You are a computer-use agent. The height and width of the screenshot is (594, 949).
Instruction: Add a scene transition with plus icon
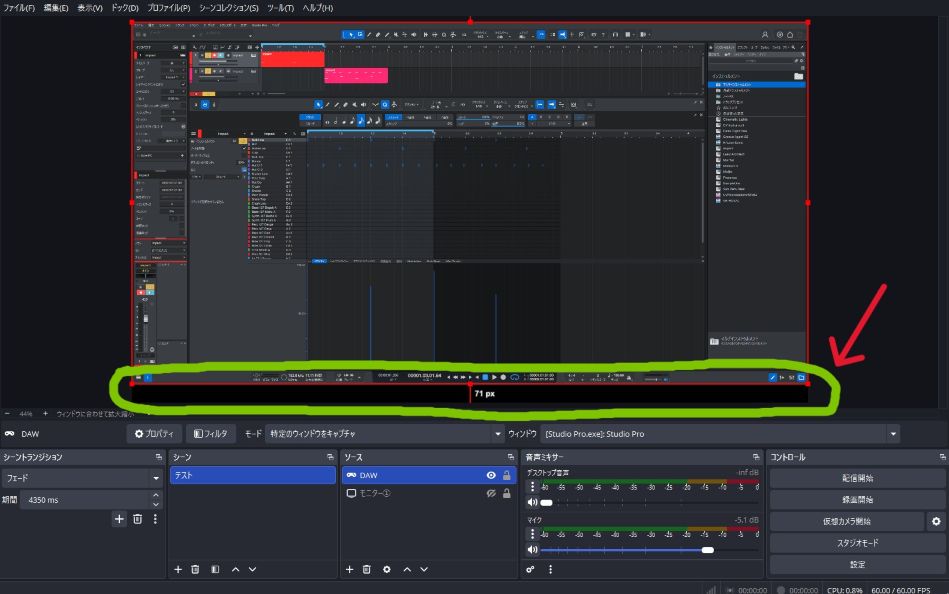[x=119, y=519]
